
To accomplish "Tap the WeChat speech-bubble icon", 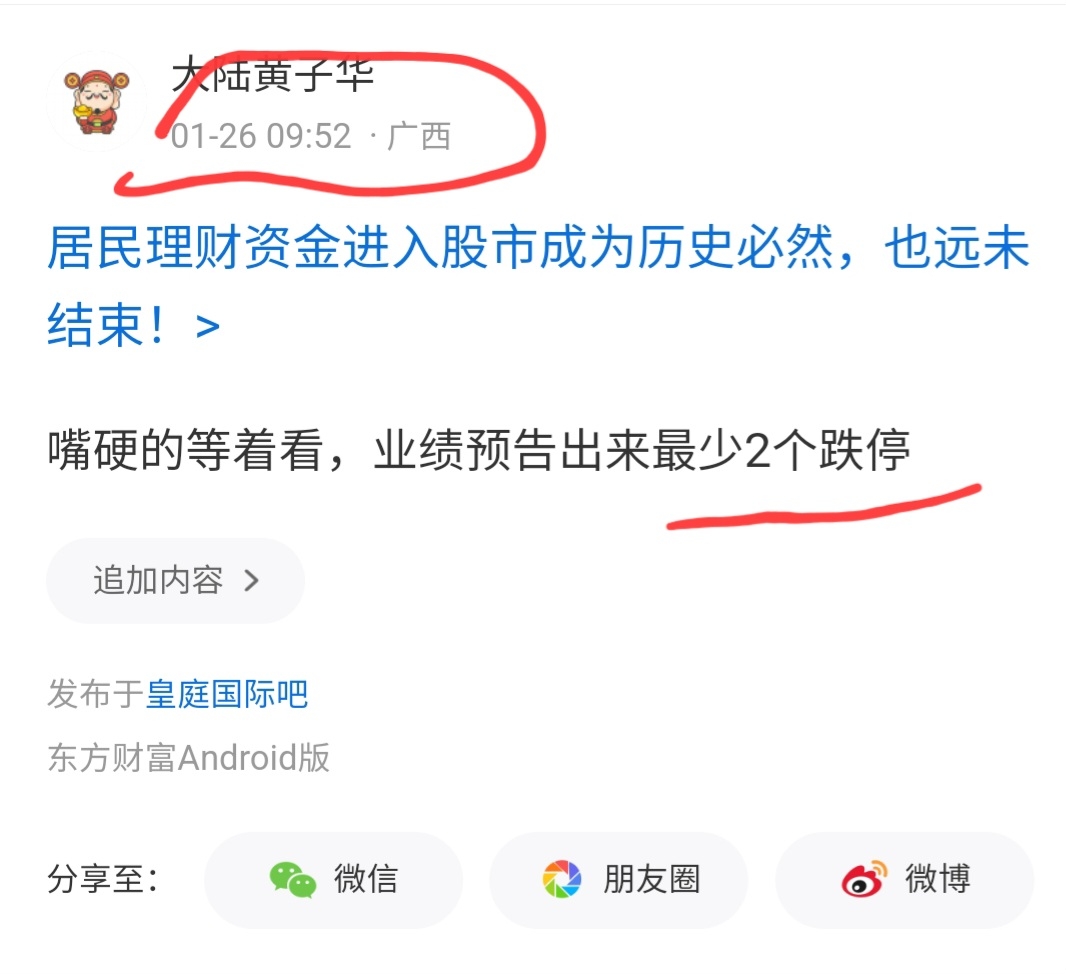I will tap(292, 880).
